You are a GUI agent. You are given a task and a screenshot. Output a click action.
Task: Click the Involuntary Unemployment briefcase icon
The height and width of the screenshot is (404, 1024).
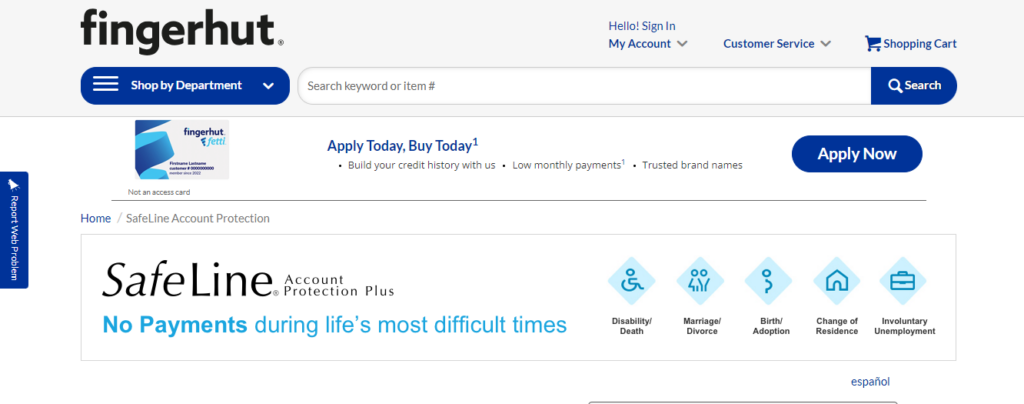click(903, 282)
